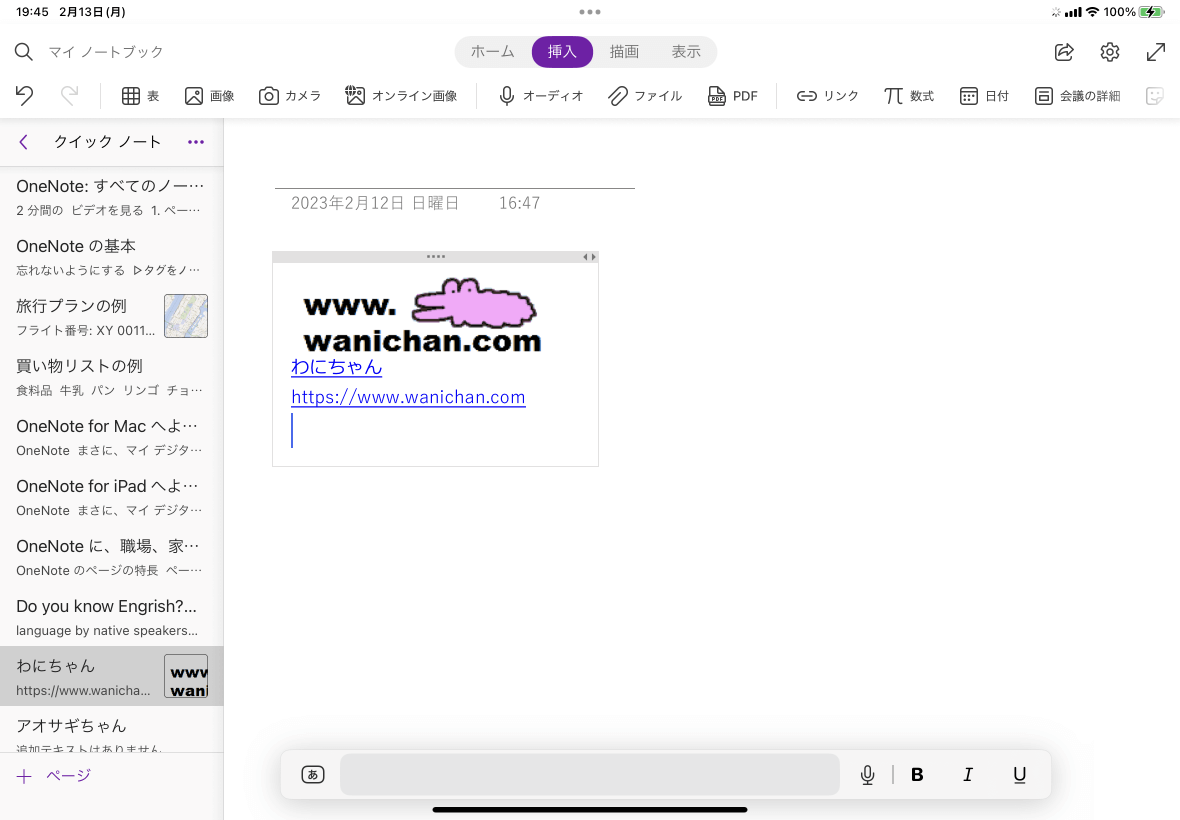Open the OneNote に、職場、家… page
The image size is (1180, 820).
(x=111, y=557)
